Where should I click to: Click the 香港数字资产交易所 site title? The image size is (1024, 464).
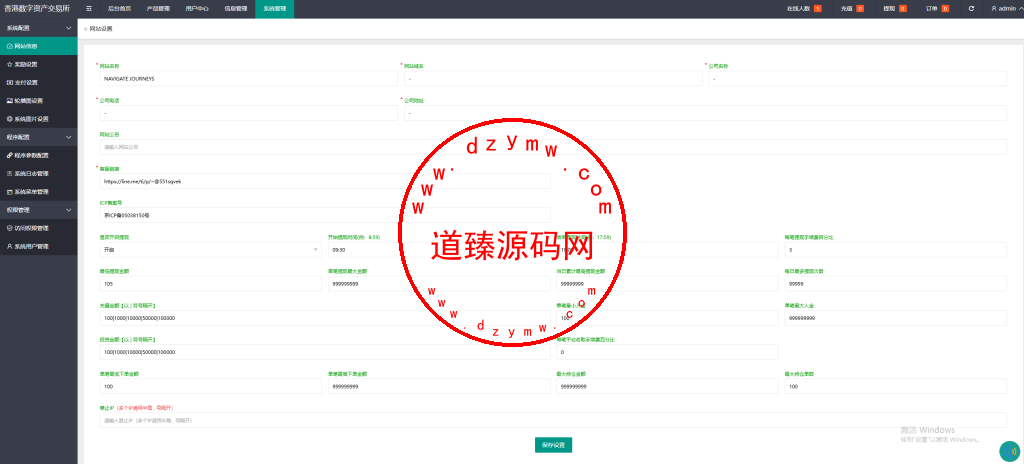point(37,8)
